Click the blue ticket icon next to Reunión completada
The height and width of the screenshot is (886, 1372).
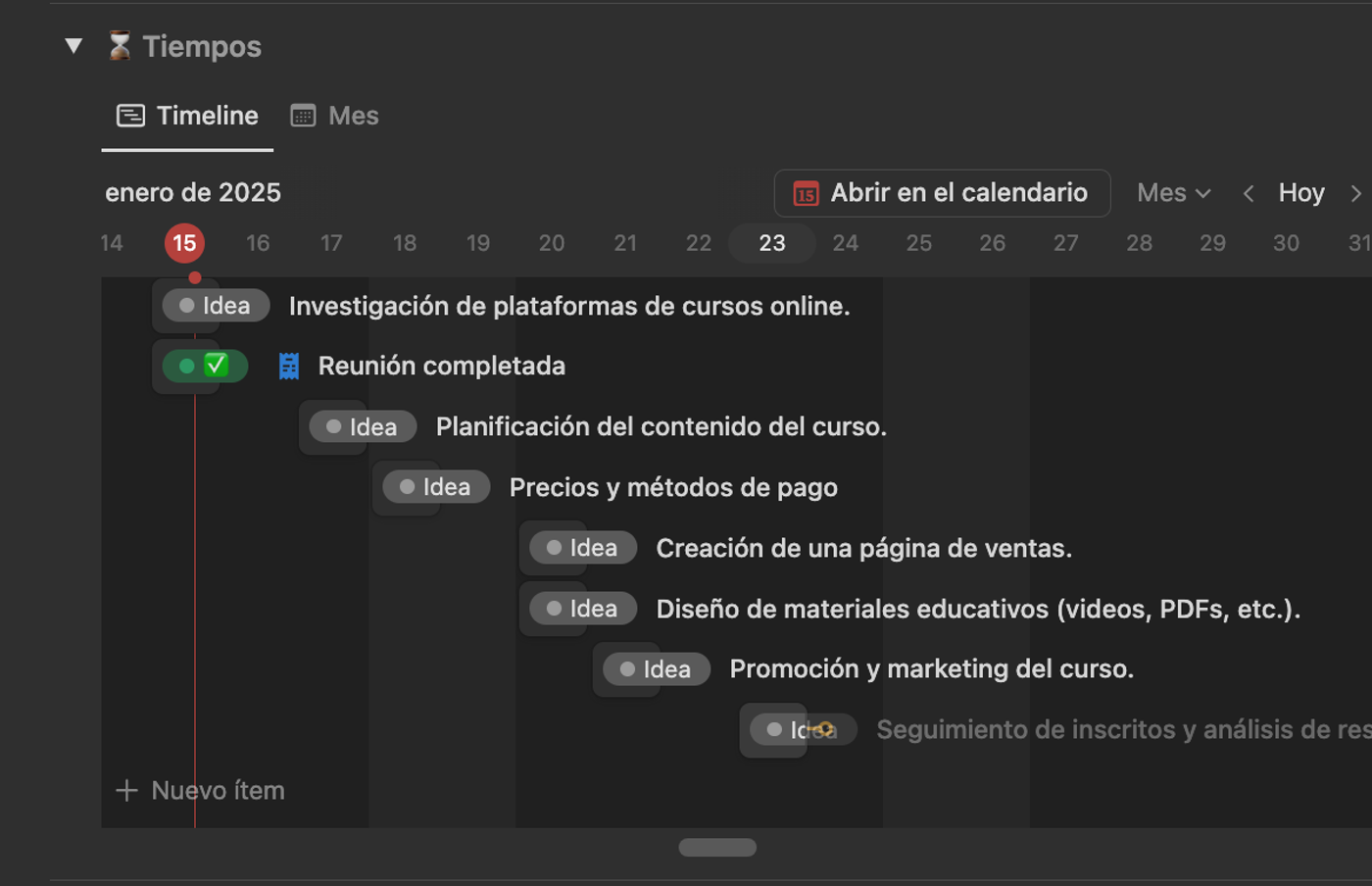(288, 365)
